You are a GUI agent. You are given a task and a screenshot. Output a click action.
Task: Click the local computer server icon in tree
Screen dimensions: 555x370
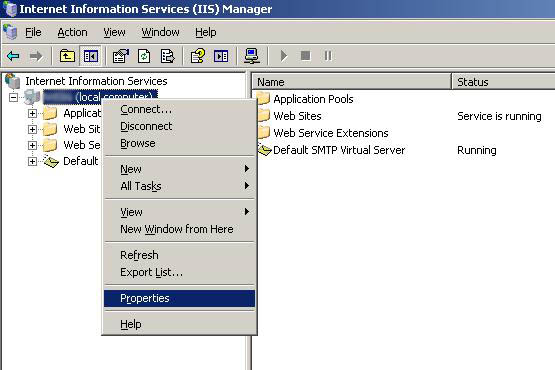pos(32,97)
